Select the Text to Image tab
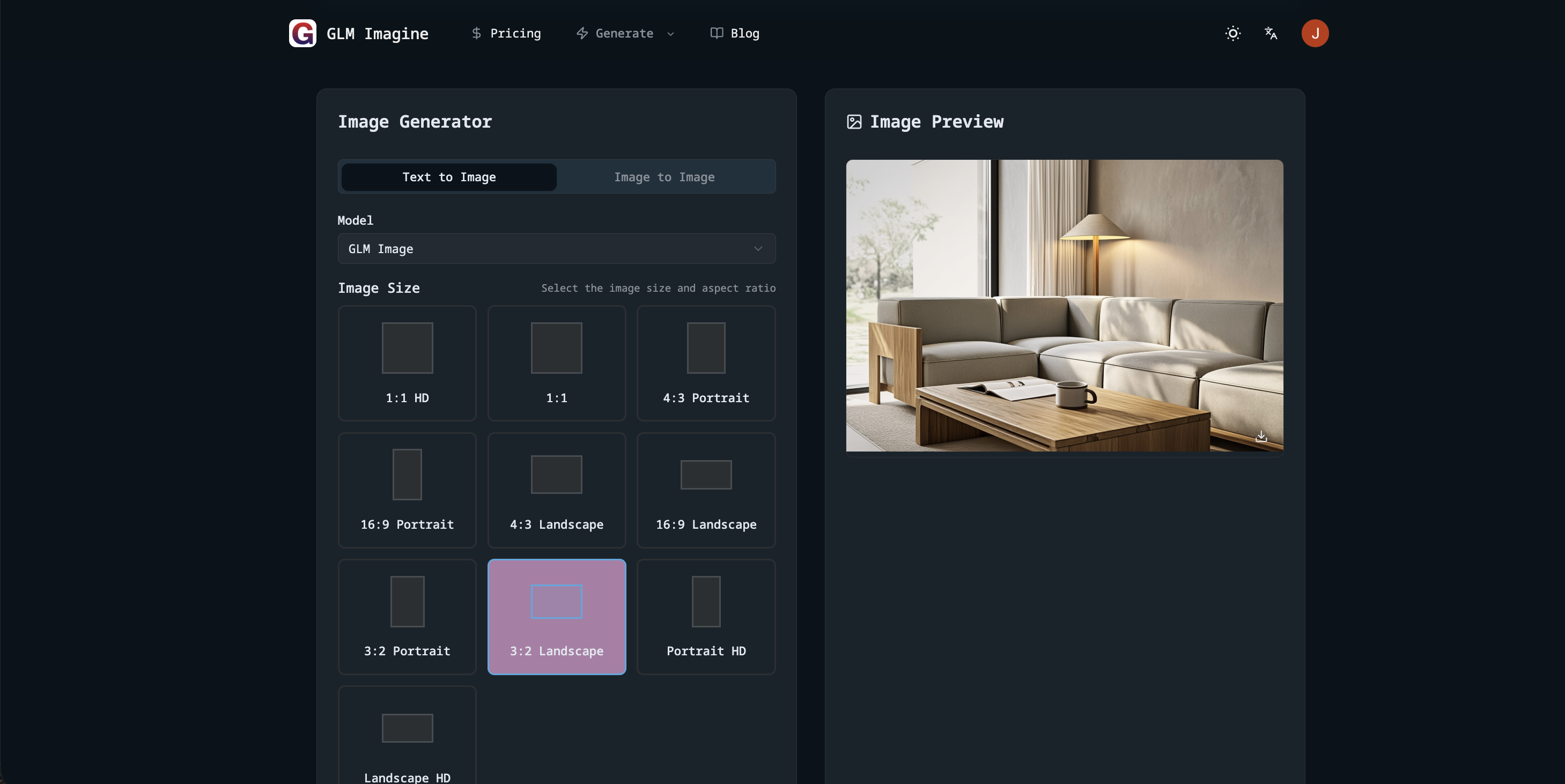The height and width of the screenshot is (784, 1565). [449, 177]
